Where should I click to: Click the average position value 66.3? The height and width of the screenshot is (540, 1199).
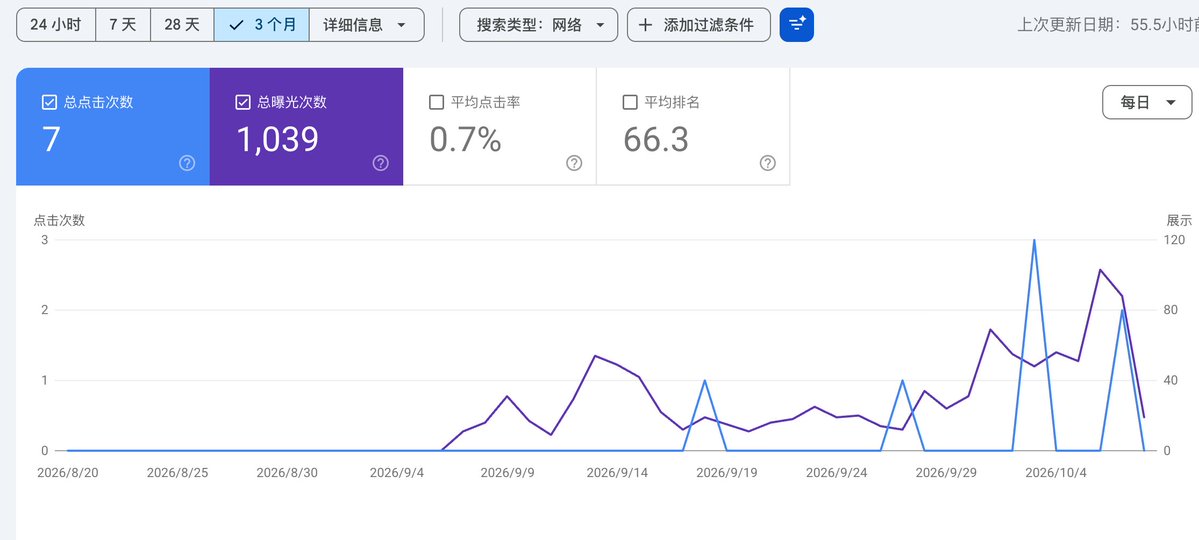pyautogui.click(x=656, y=139)
